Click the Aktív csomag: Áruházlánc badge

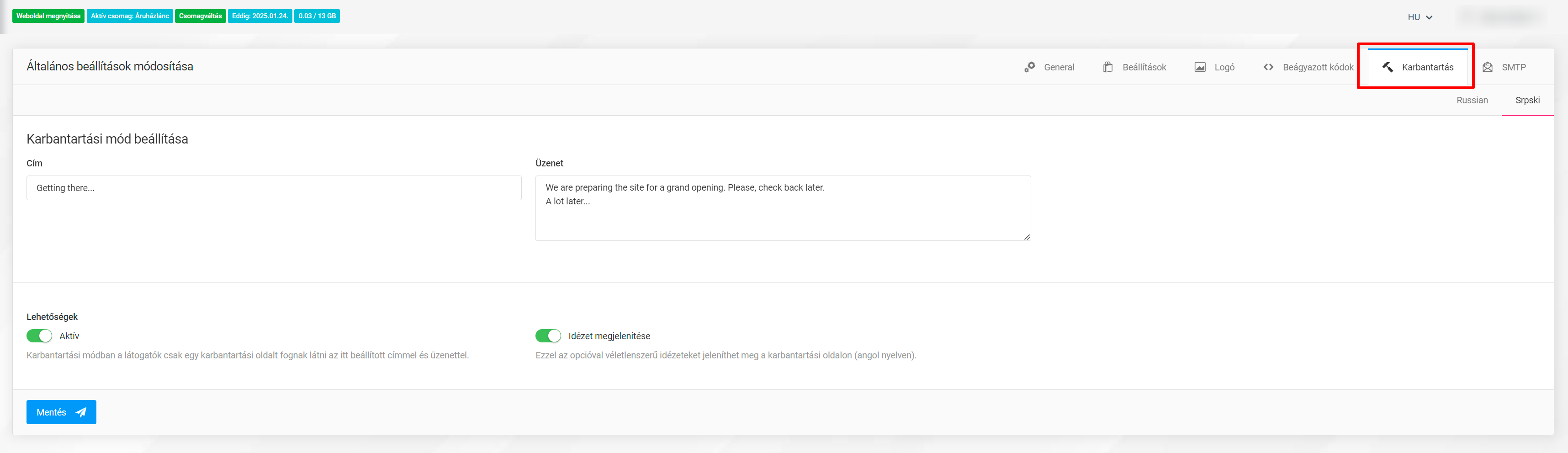click(130, 16)
